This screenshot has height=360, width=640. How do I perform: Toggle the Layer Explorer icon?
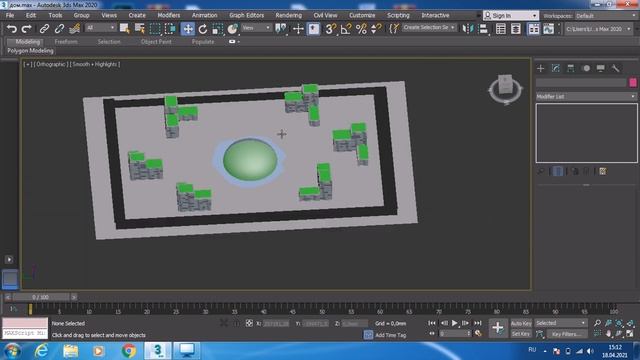pyautogui.click(x=516, y=29)
